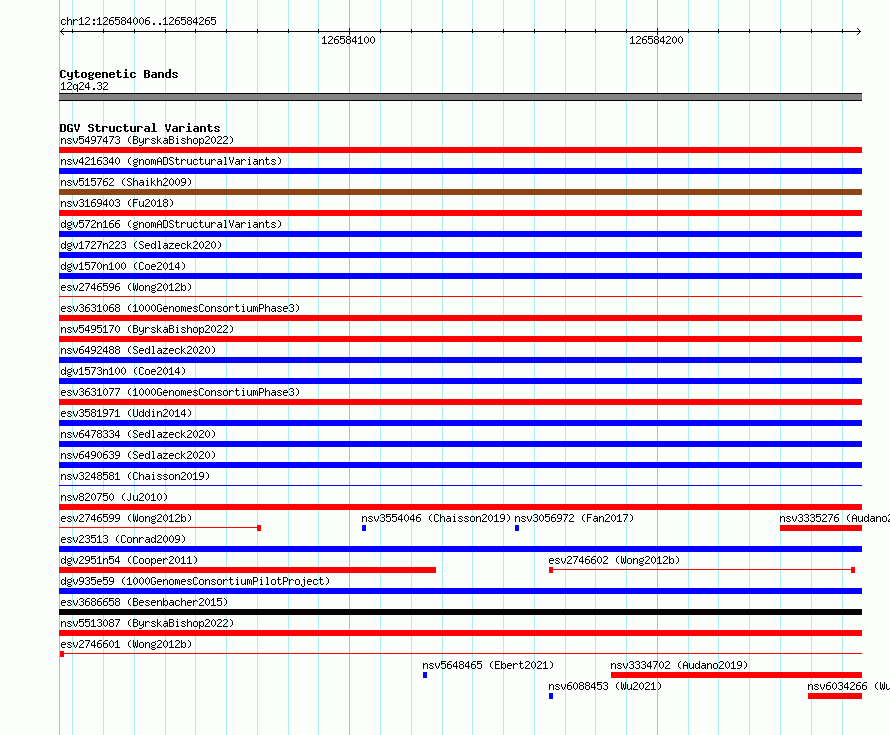Viewport: 890px width, 735px height.
Task: Click the brown nsv515762 variant bar
Action: 460,192
